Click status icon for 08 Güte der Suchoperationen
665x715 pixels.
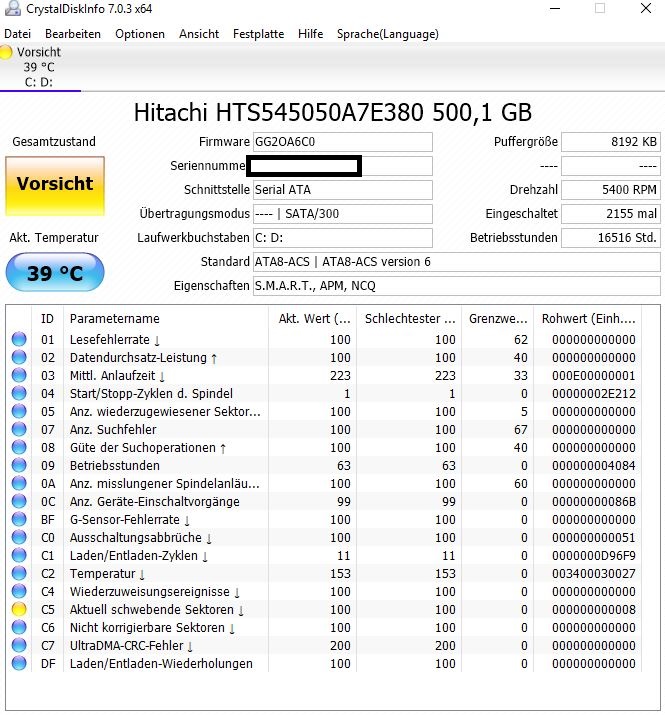point(19,447)
